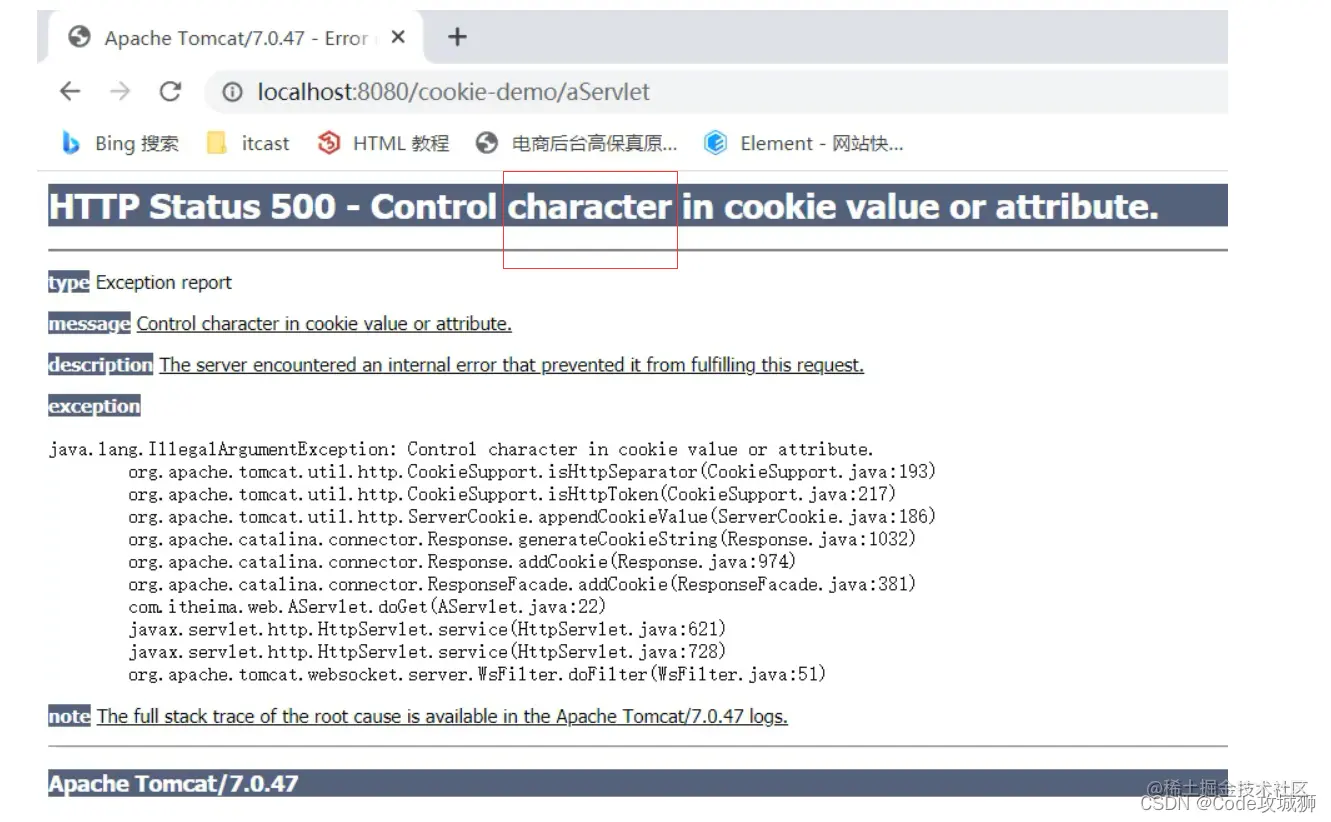Click the Apache Tomcat/7.0.47 footer heading
The width and height of the screenshot is (1331, 822).
173,783
